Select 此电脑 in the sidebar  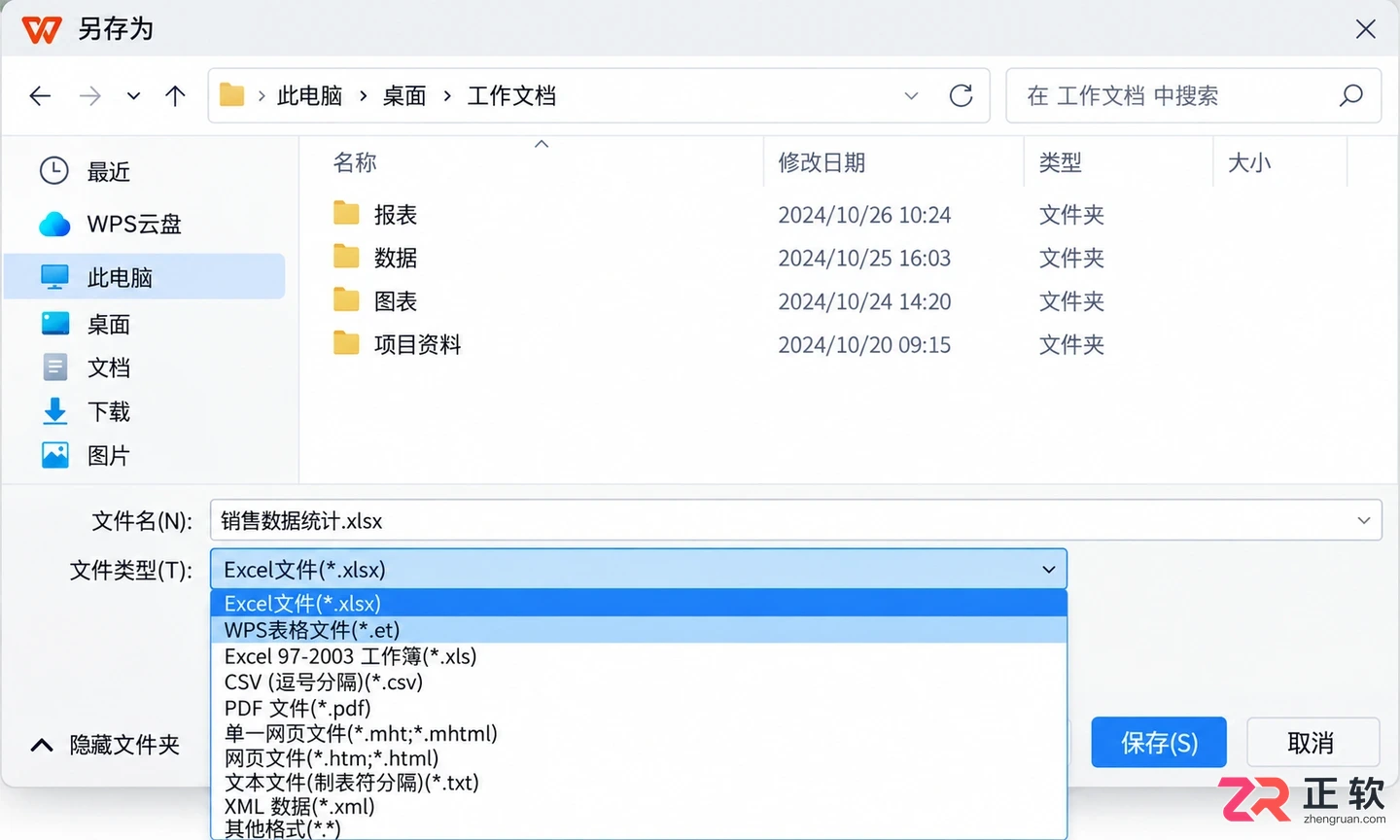[145, 277]
